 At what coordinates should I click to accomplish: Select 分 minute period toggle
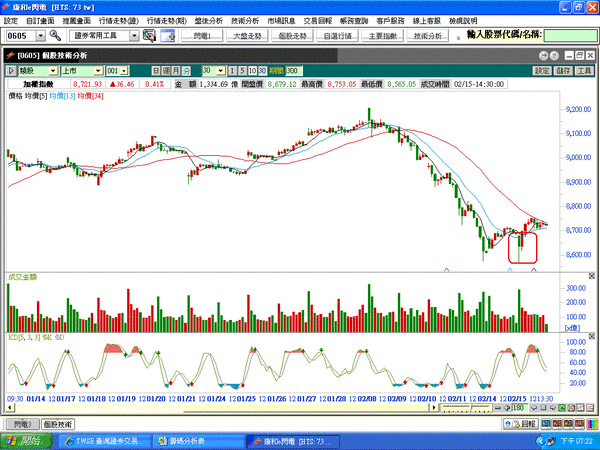coord(186,71)
